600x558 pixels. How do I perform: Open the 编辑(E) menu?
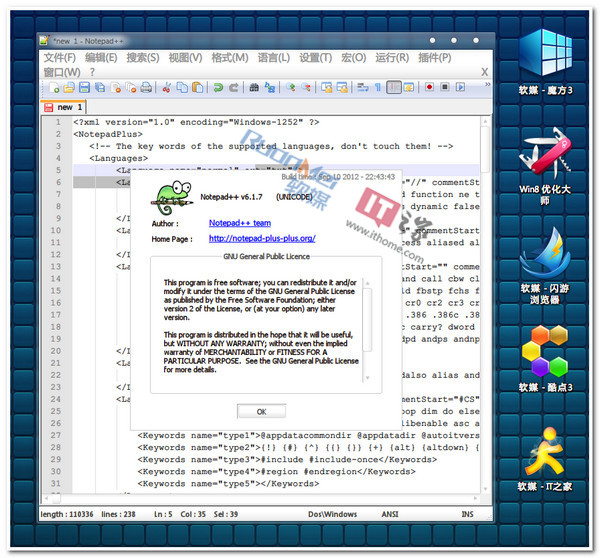pyautogui.click(x=101, y=58)
